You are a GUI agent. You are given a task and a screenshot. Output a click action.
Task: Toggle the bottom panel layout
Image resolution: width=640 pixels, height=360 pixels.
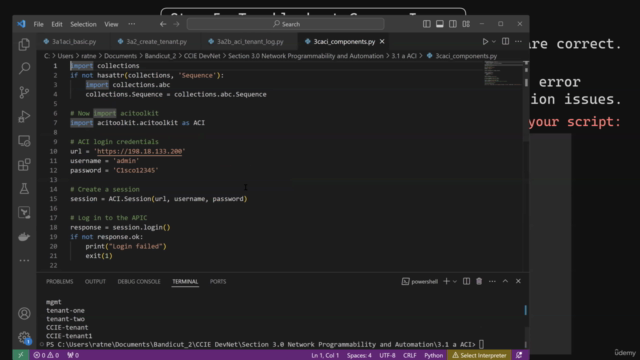440,24
